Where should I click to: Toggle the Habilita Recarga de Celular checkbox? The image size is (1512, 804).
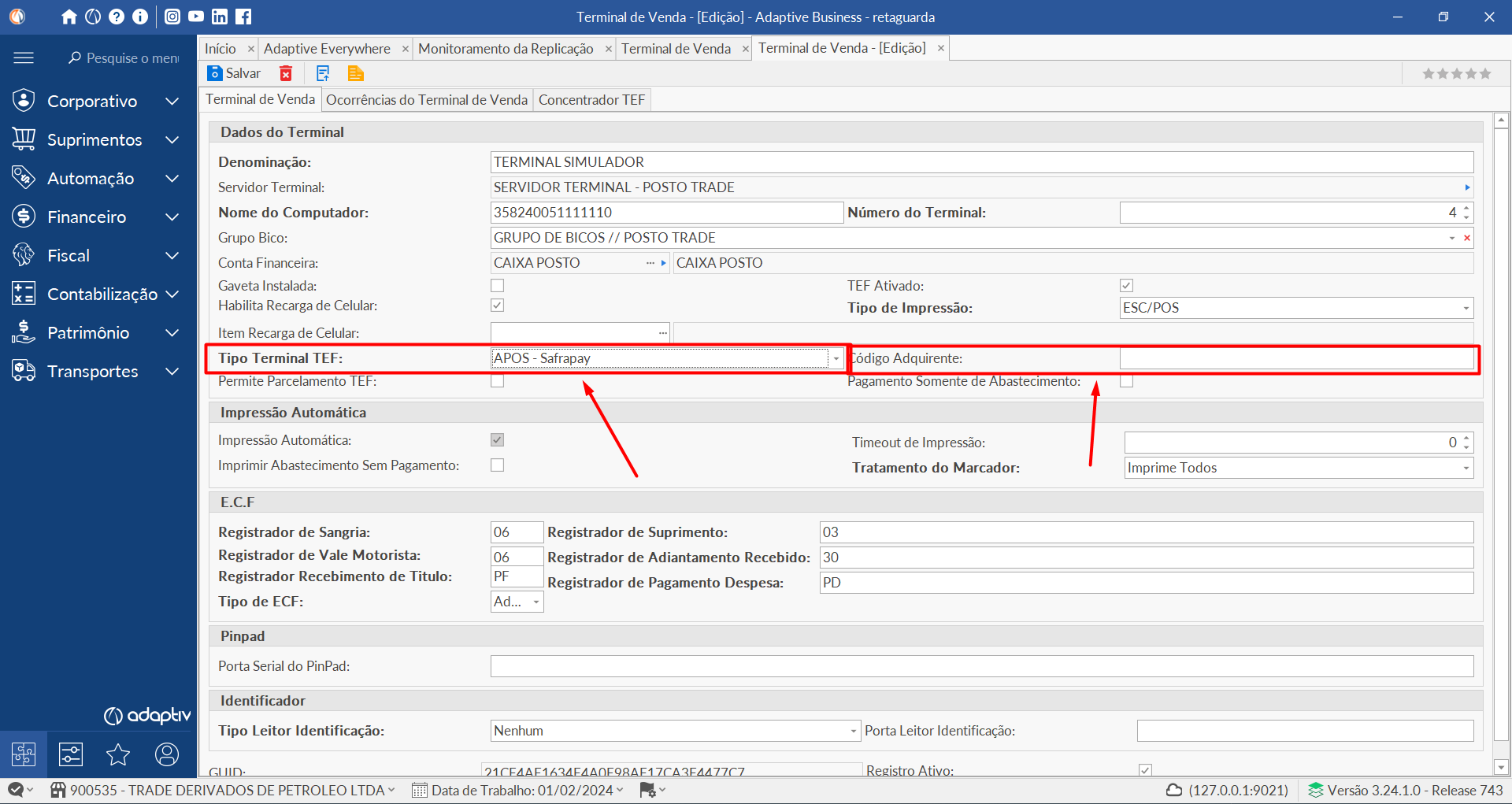pos(497,305)
